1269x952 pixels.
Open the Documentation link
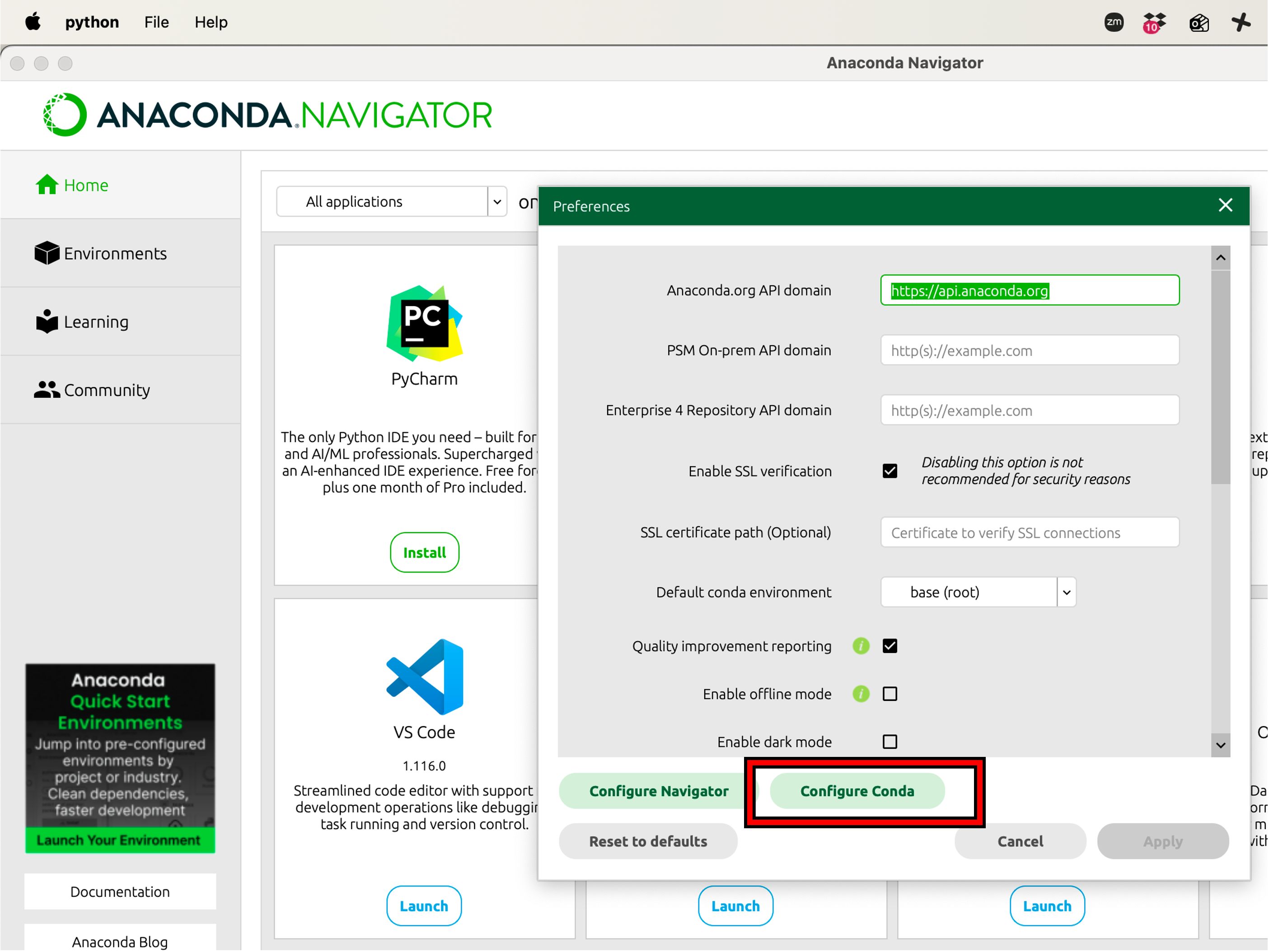pos(120,892)
